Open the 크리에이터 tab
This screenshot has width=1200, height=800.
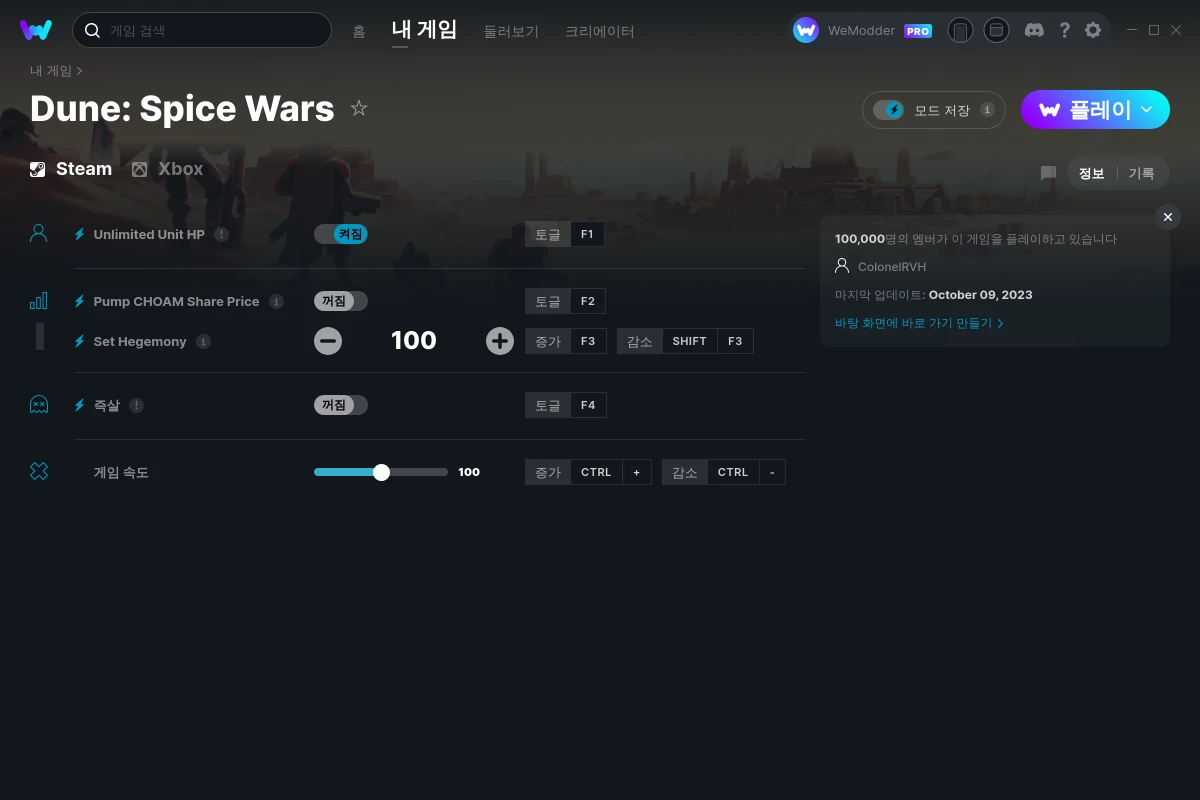[600, 31]
